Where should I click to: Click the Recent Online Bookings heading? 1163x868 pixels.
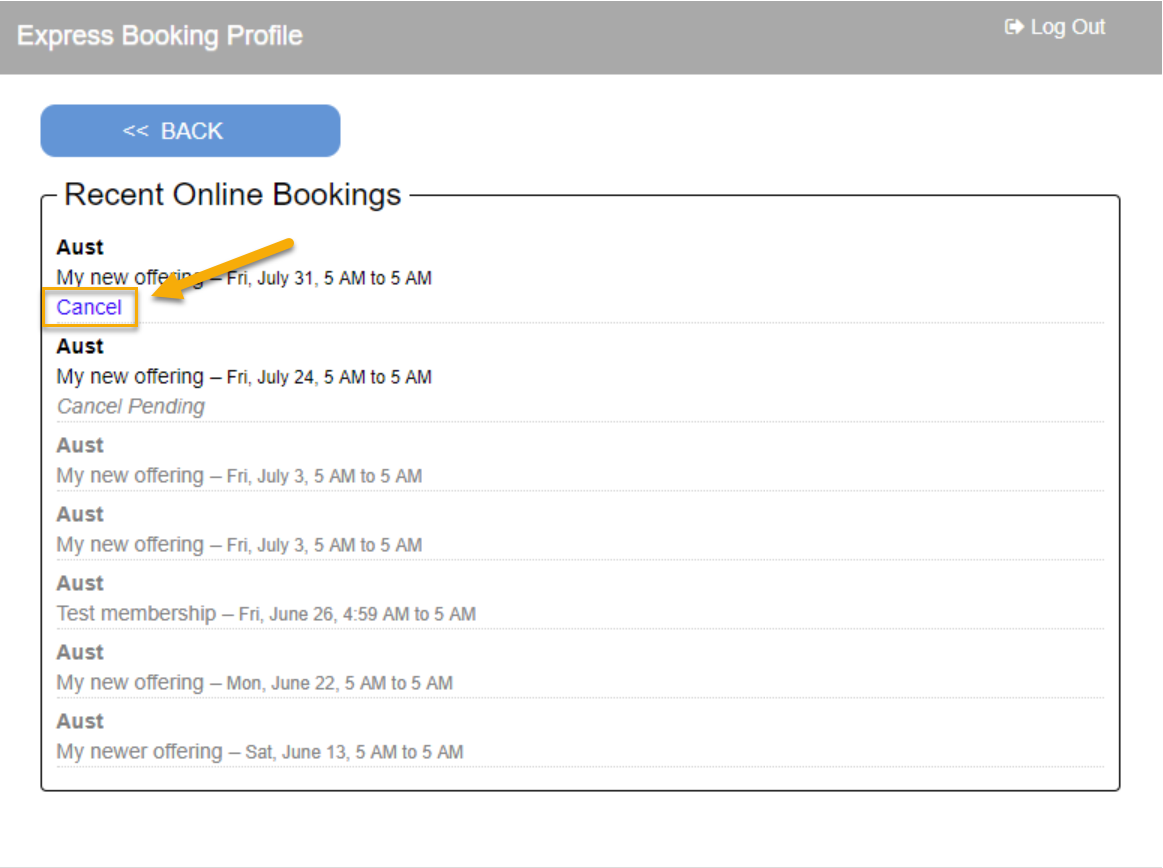click(x=232, y=194)
